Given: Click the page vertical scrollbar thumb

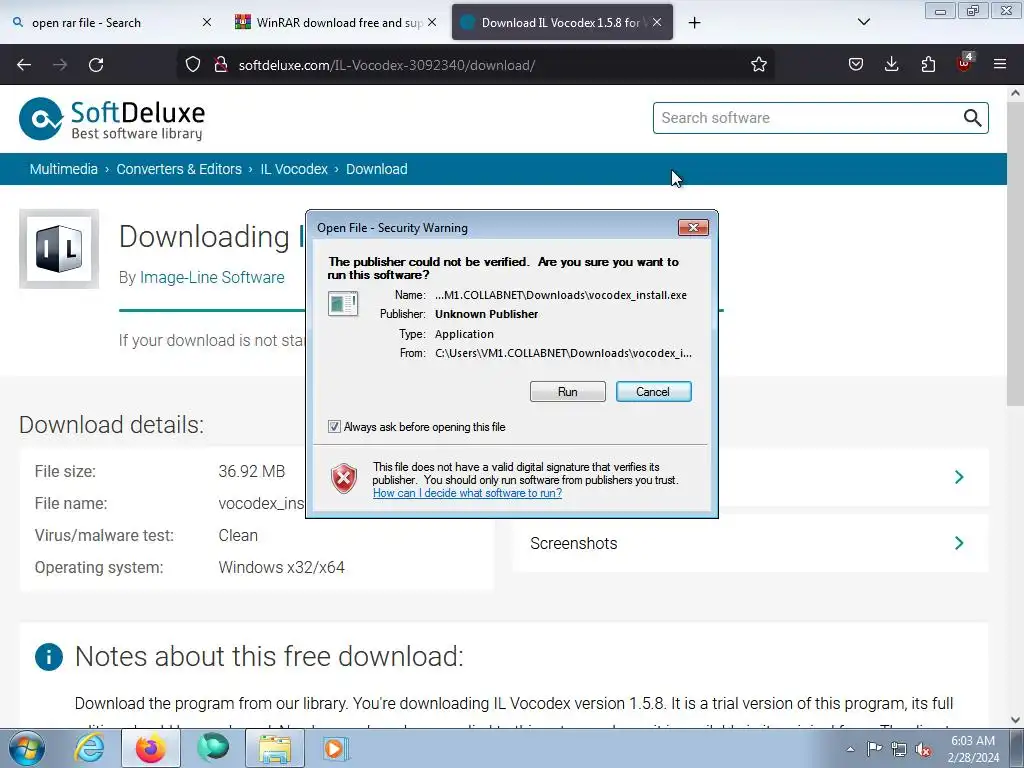Looking at the screenshot, I should click(1015, 253).
